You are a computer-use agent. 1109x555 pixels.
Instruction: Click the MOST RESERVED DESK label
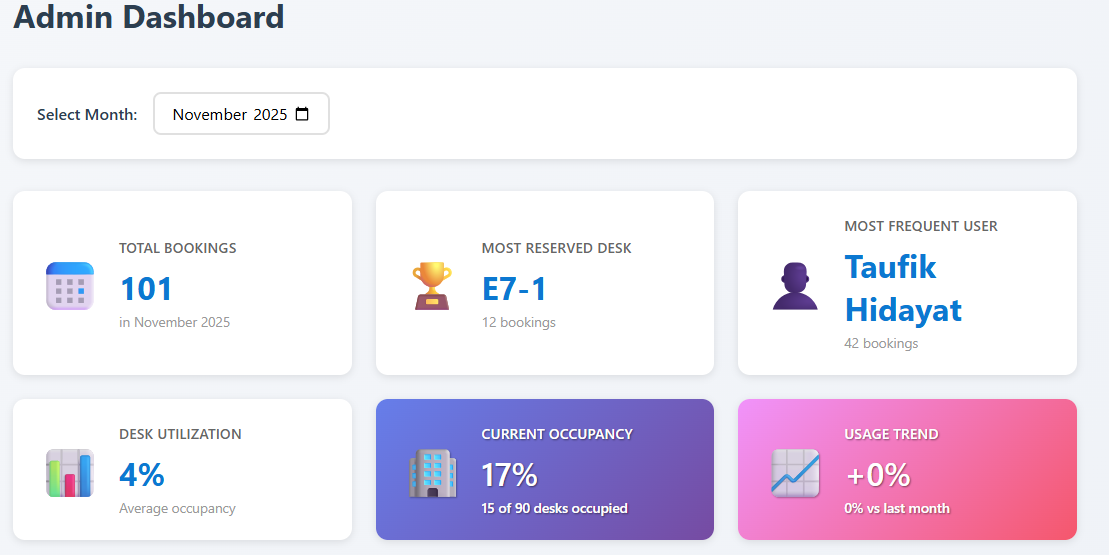pos(557,248)
